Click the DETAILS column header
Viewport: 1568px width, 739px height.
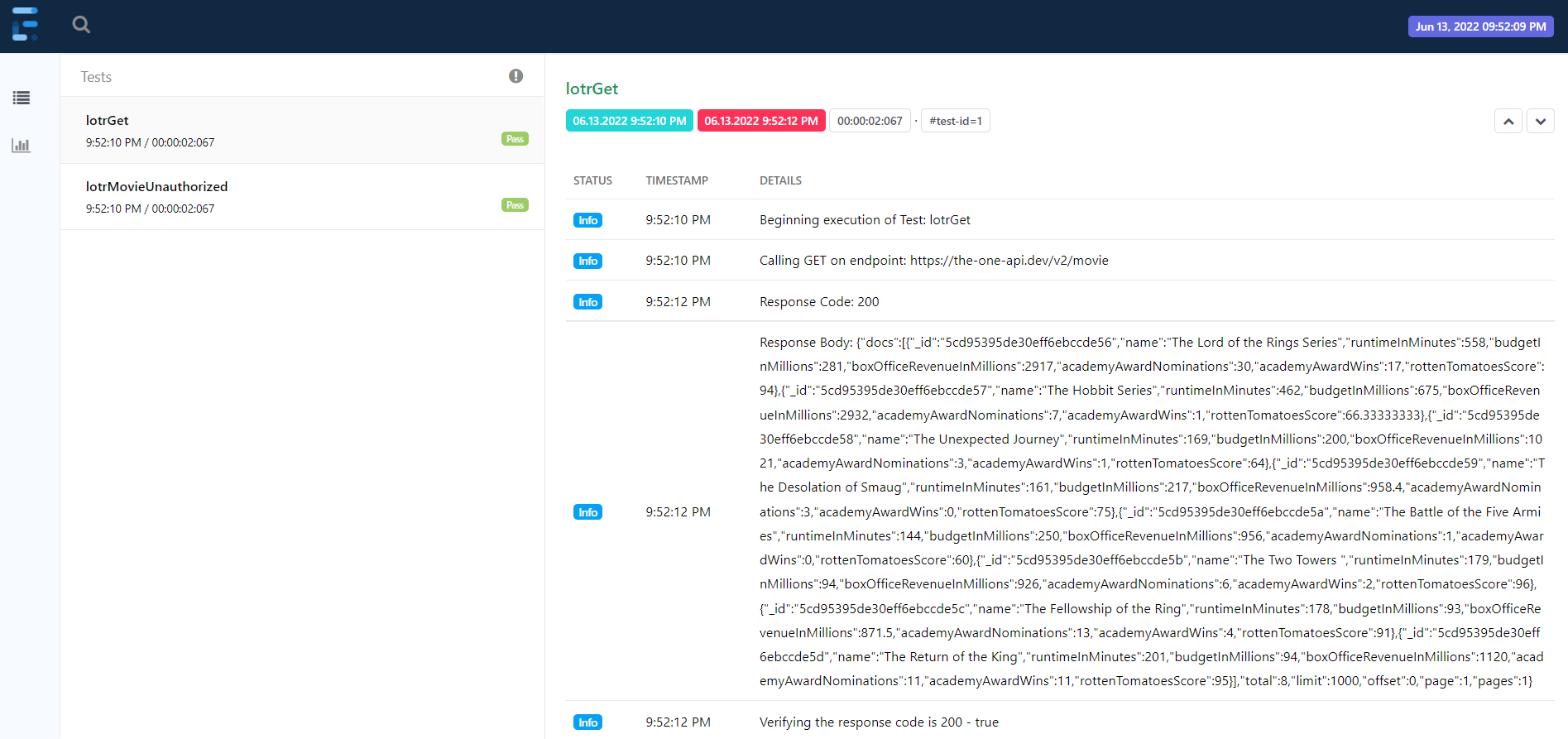(x=780, y=180)
